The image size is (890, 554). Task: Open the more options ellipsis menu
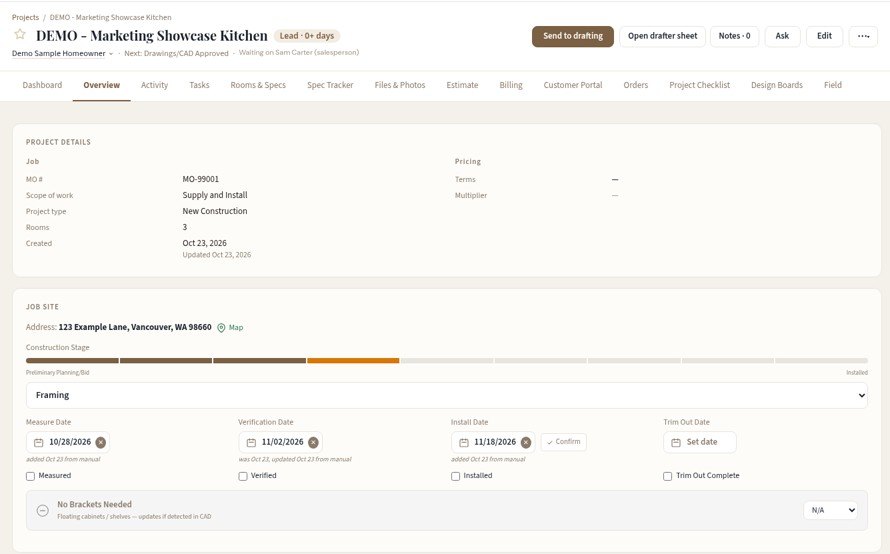tap(863, 36)
